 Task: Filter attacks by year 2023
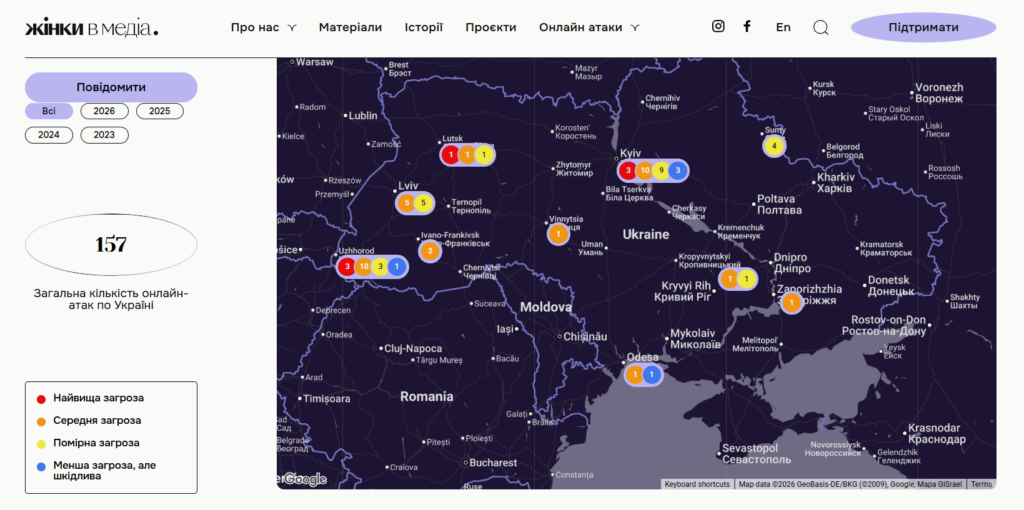(x=104, y=135)
